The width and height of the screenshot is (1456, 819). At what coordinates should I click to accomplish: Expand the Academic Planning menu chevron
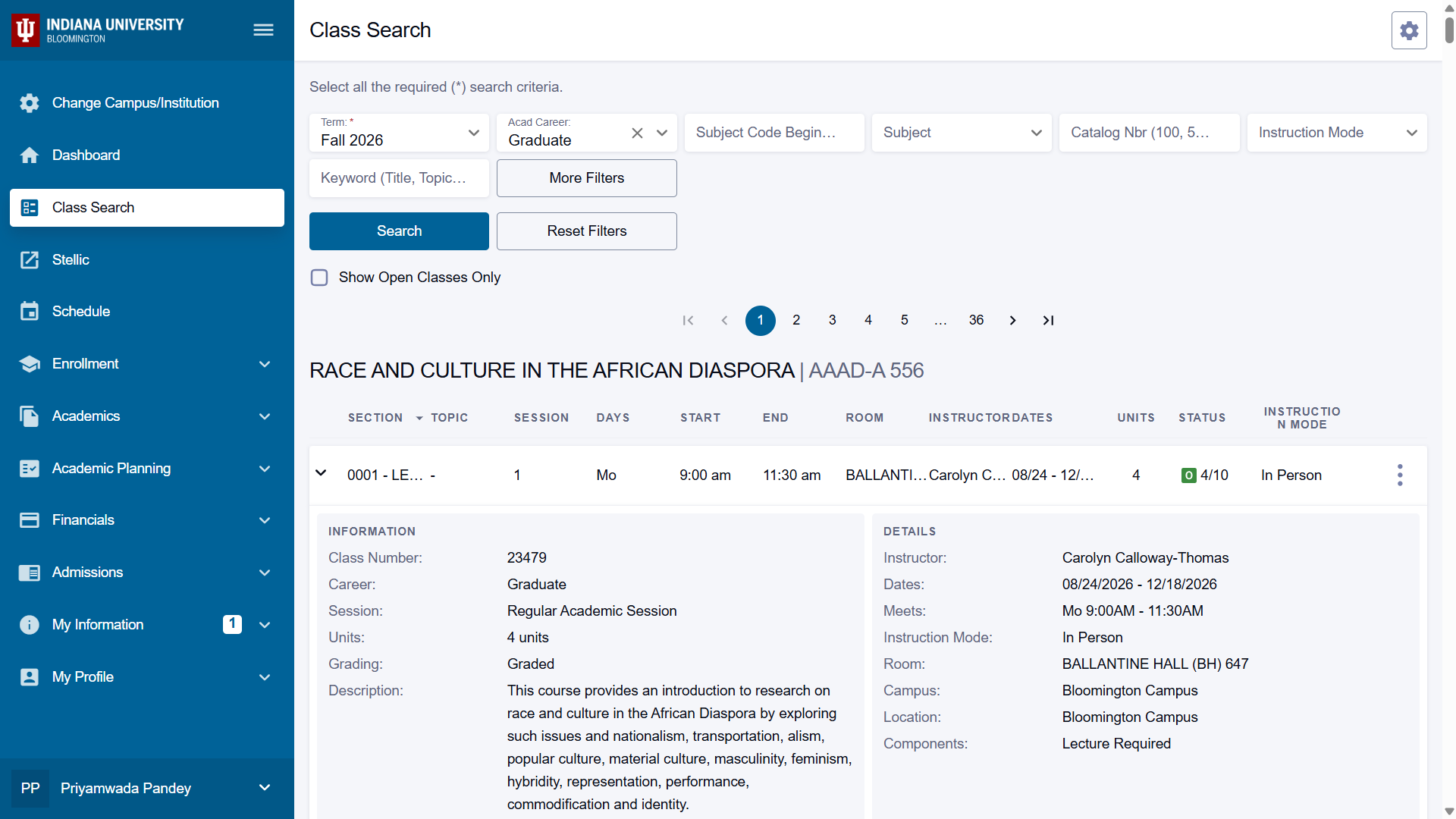point(265,469)
